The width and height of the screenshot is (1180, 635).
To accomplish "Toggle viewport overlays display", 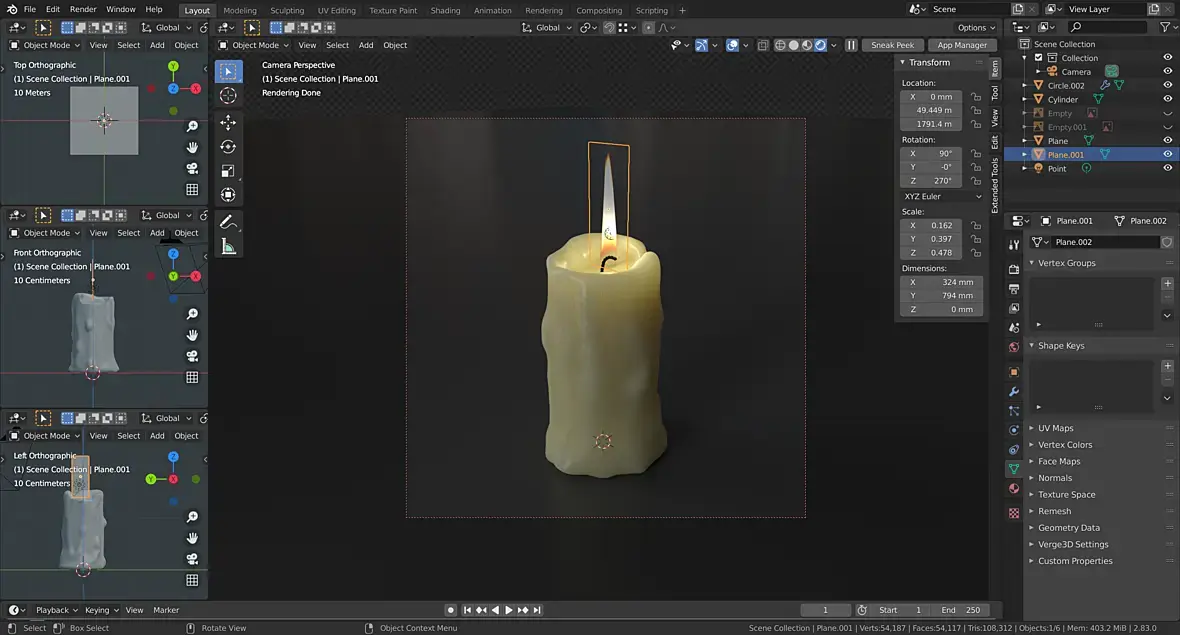I will pos(732,45).
